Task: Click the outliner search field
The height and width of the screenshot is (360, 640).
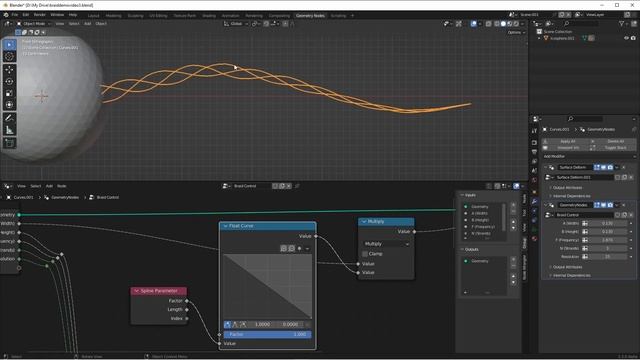Action: tap(581, 24)
